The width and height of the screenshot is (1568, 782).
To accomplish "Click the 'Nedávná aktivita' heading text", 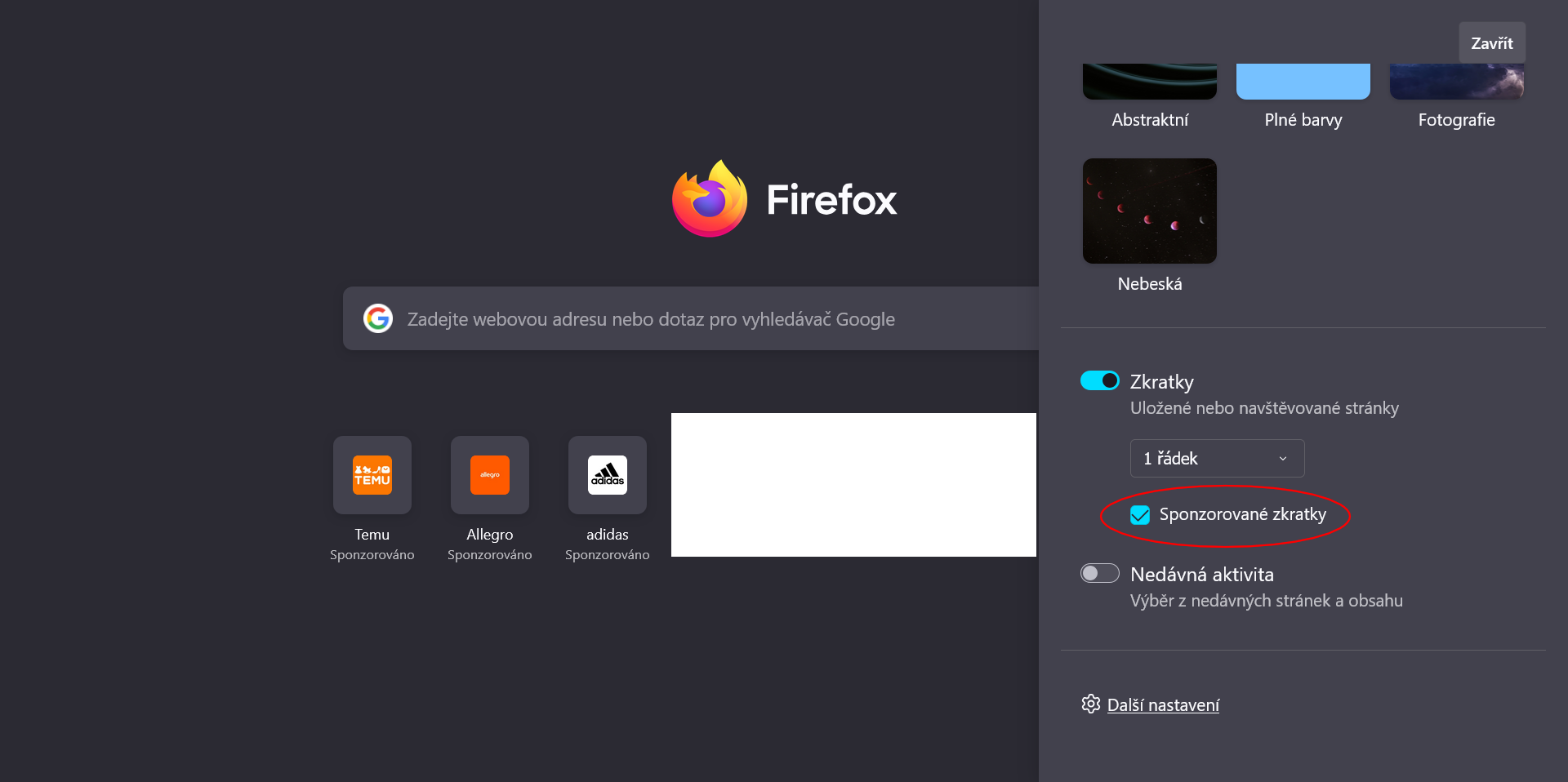I will (x=1202, y=575).
